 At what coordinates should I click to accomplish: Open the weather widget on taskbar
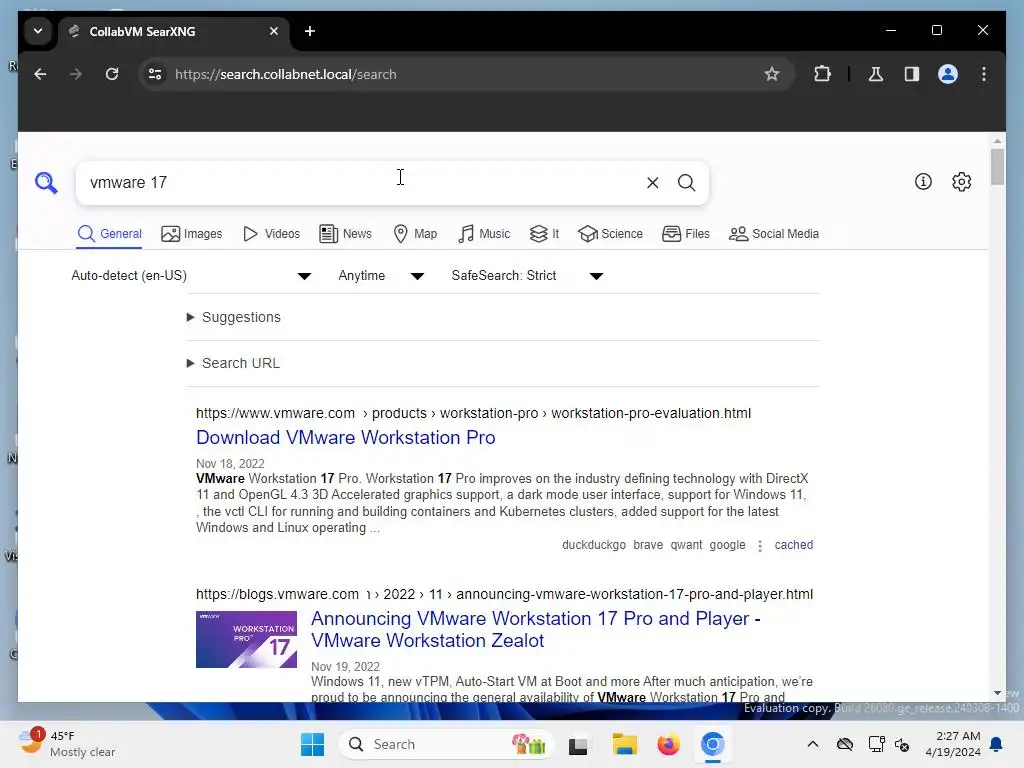[67, 744]
